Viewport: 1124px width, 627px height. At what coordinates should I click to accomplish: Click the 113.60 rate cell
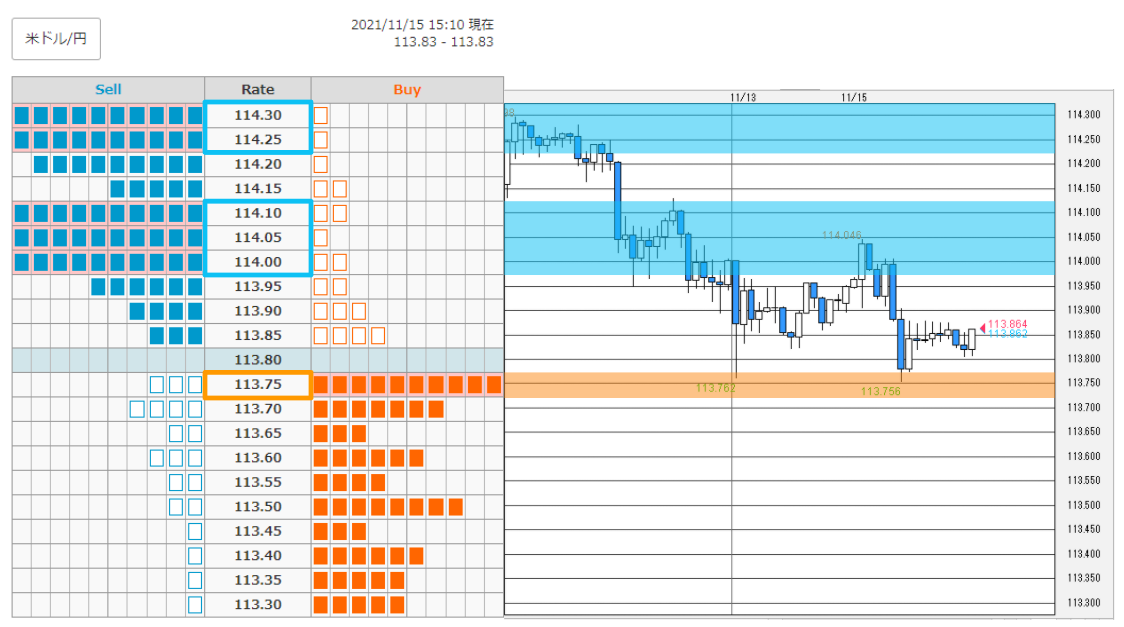click(258, 458)
